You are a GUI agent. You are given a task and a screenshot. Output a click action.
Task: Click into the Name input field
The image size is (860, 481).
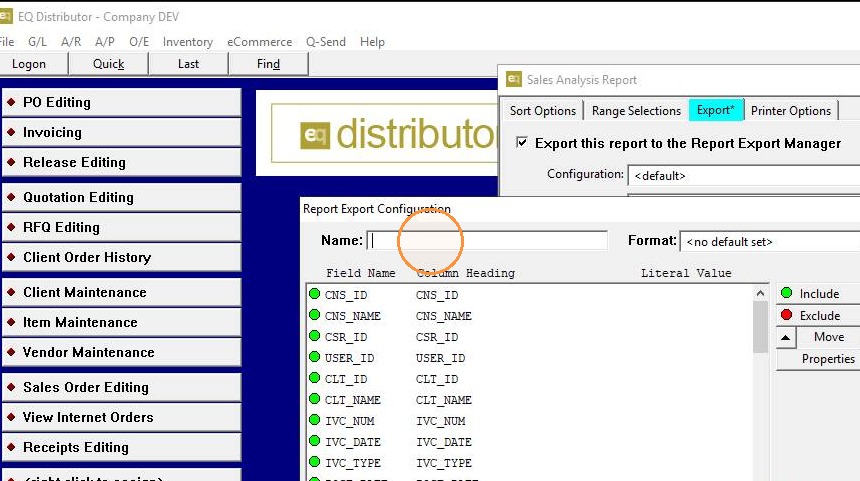coord(487,240)
